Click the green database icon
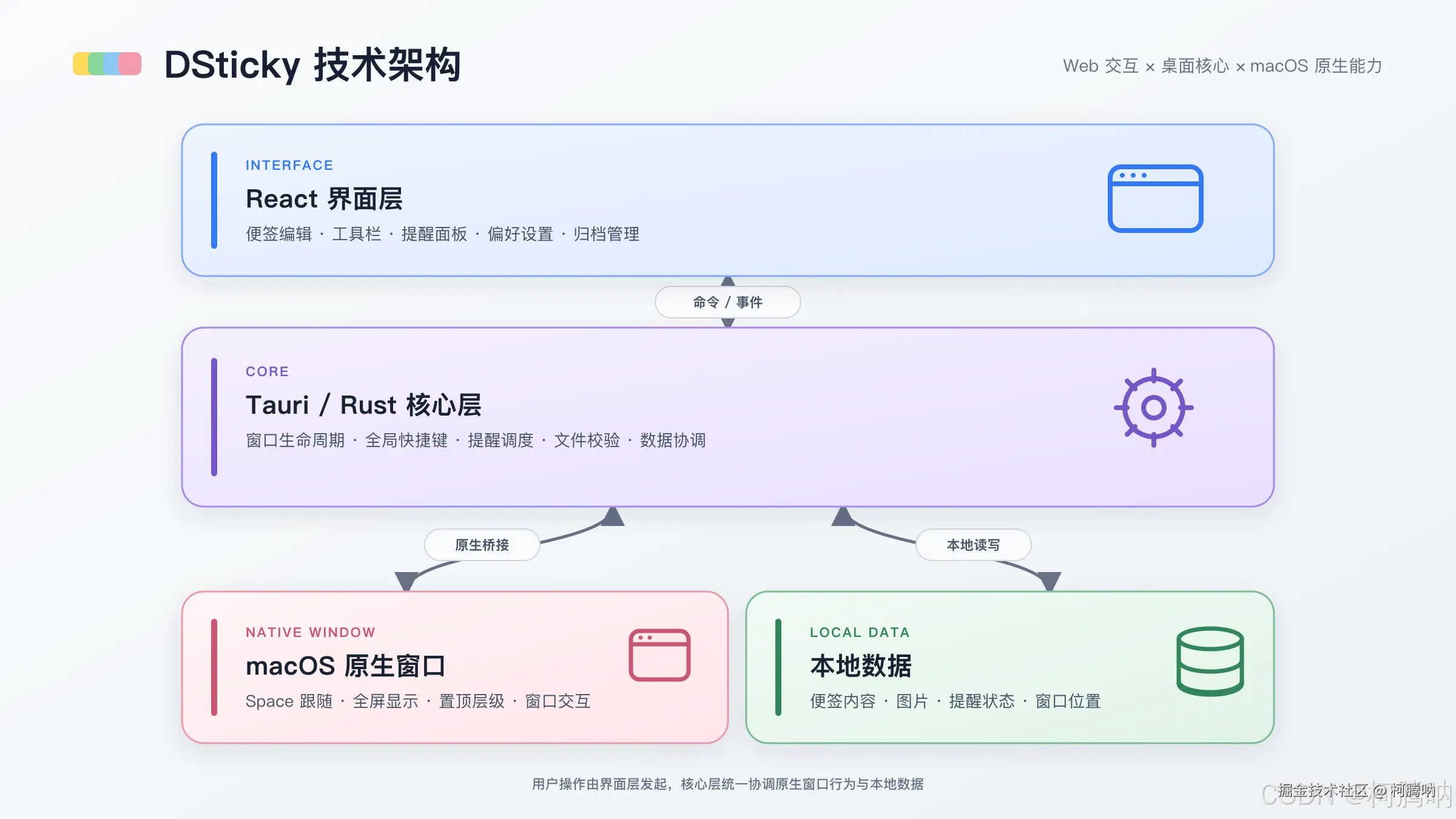Screen dimensions: 1456x819 pos(1210,661)
